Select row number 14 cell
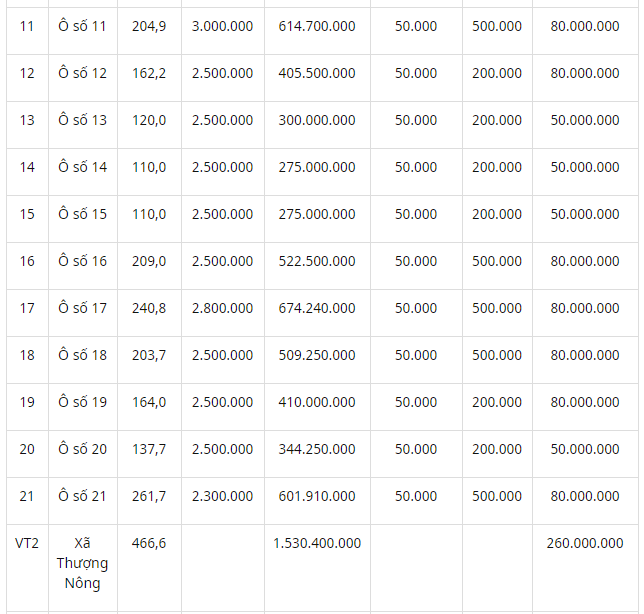 click(x=27, y=167)
